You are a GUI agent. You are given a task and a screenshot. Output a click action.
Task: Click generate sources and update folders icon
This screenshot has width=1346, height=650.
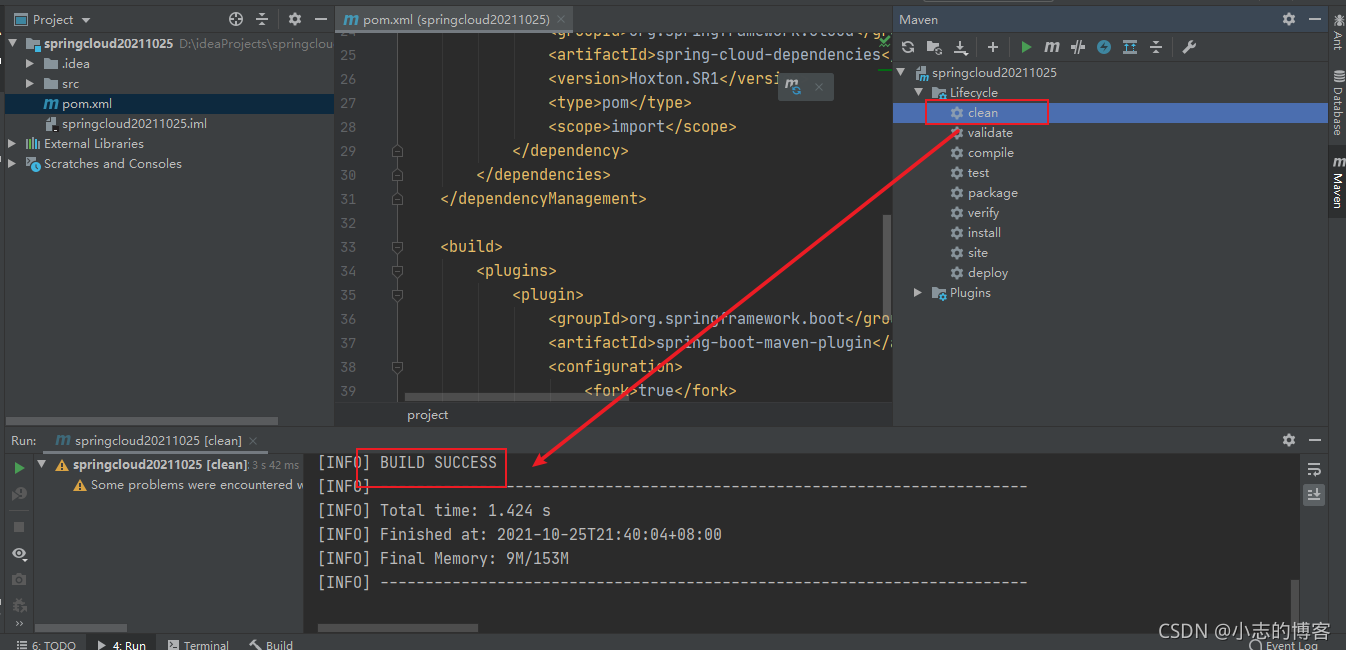point(934,47)
